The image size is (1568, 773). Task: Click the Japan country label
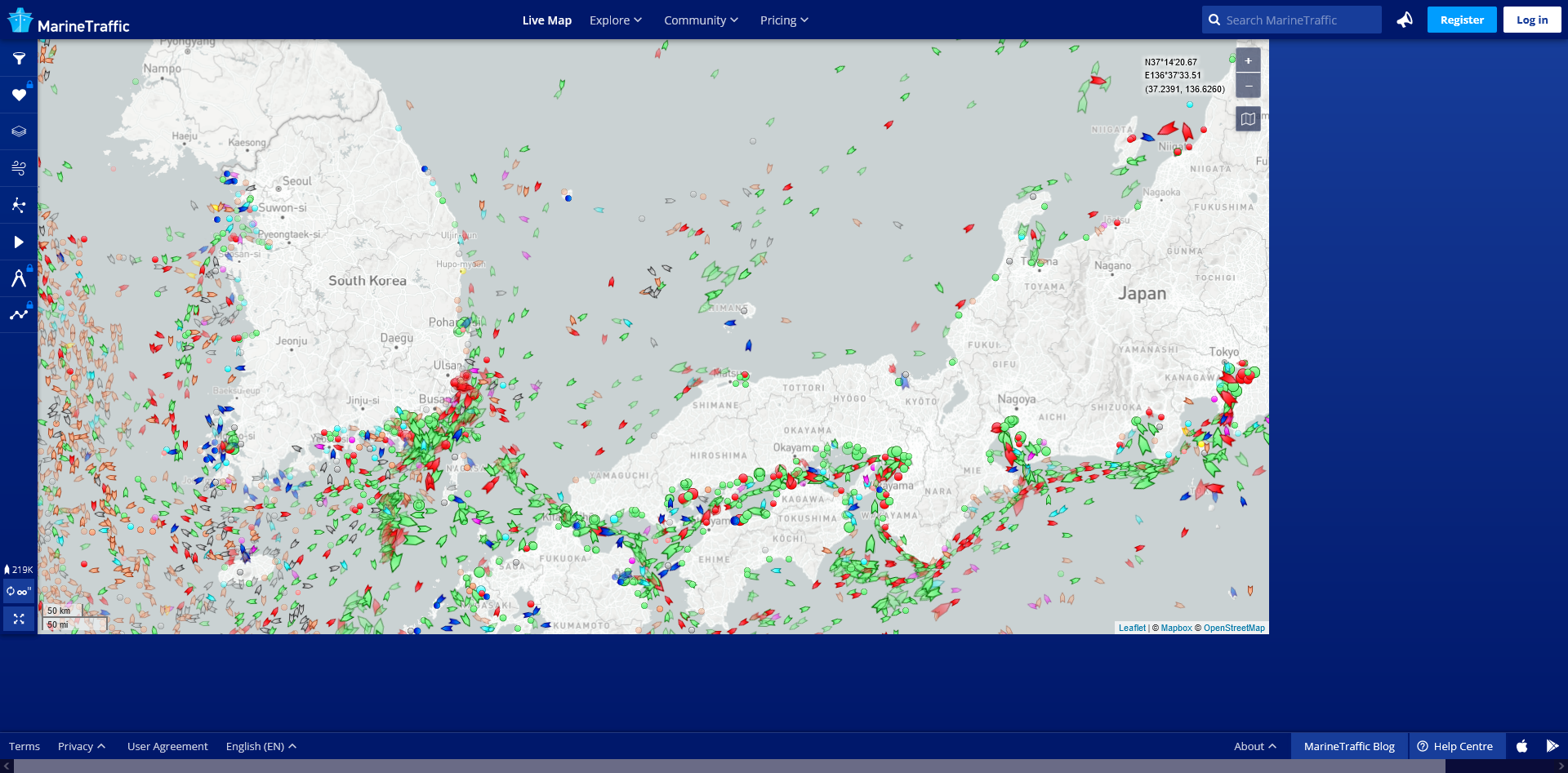coord(1143,293)
